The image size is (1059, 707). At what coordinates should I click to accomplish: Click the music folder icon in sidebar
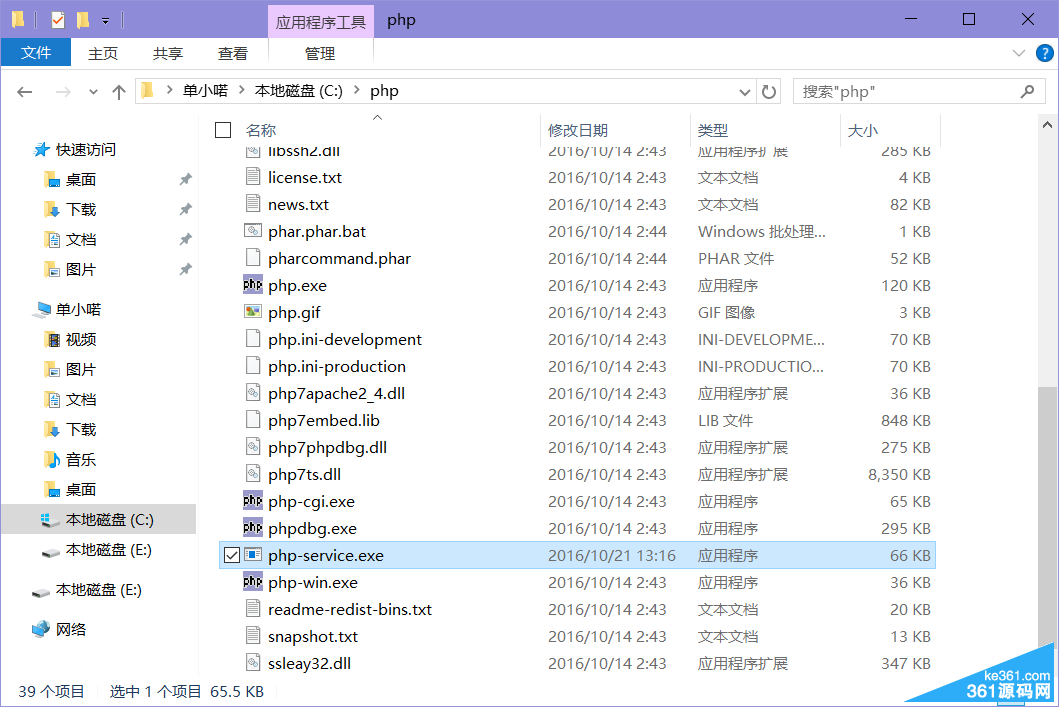coord(52,460)
